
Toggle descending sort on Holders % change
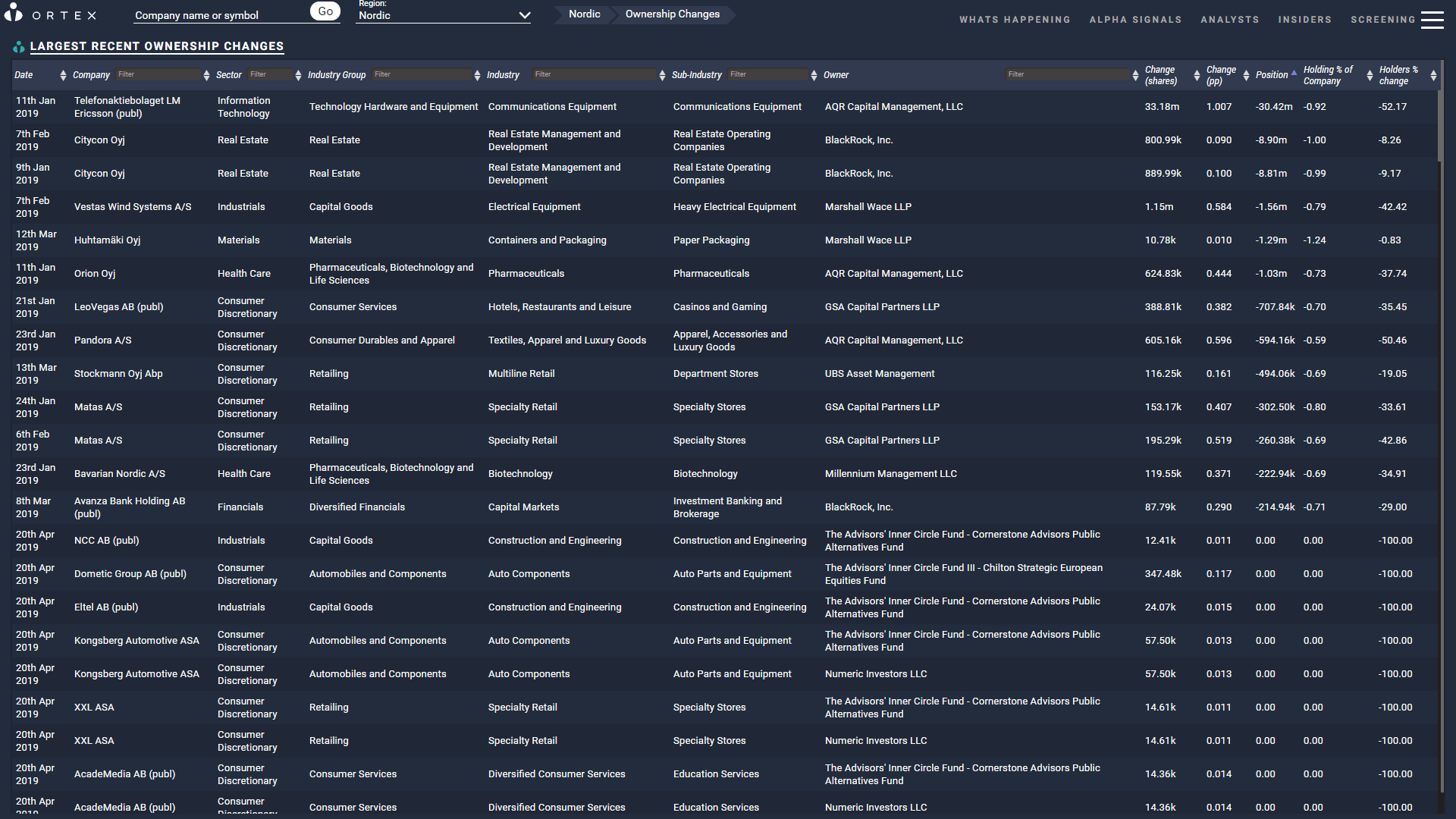tap(1433, 75)
